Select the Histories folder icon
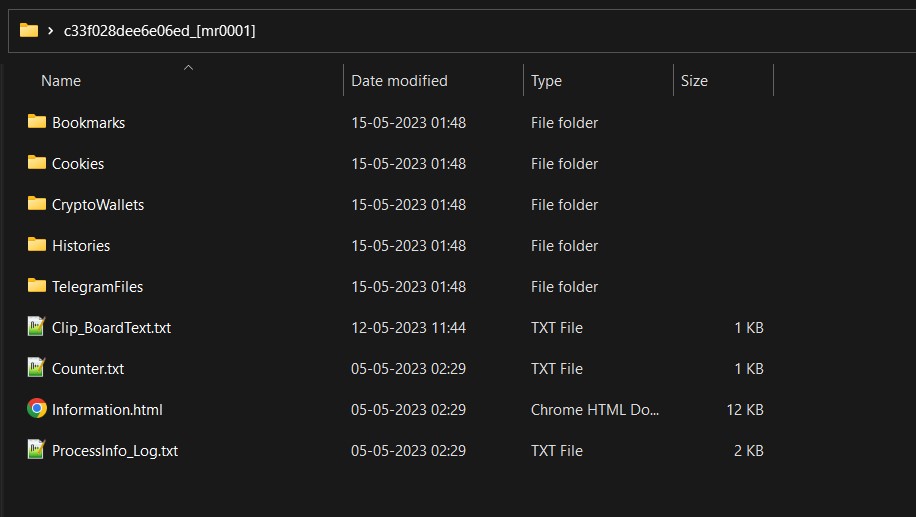 pos(37,245)
